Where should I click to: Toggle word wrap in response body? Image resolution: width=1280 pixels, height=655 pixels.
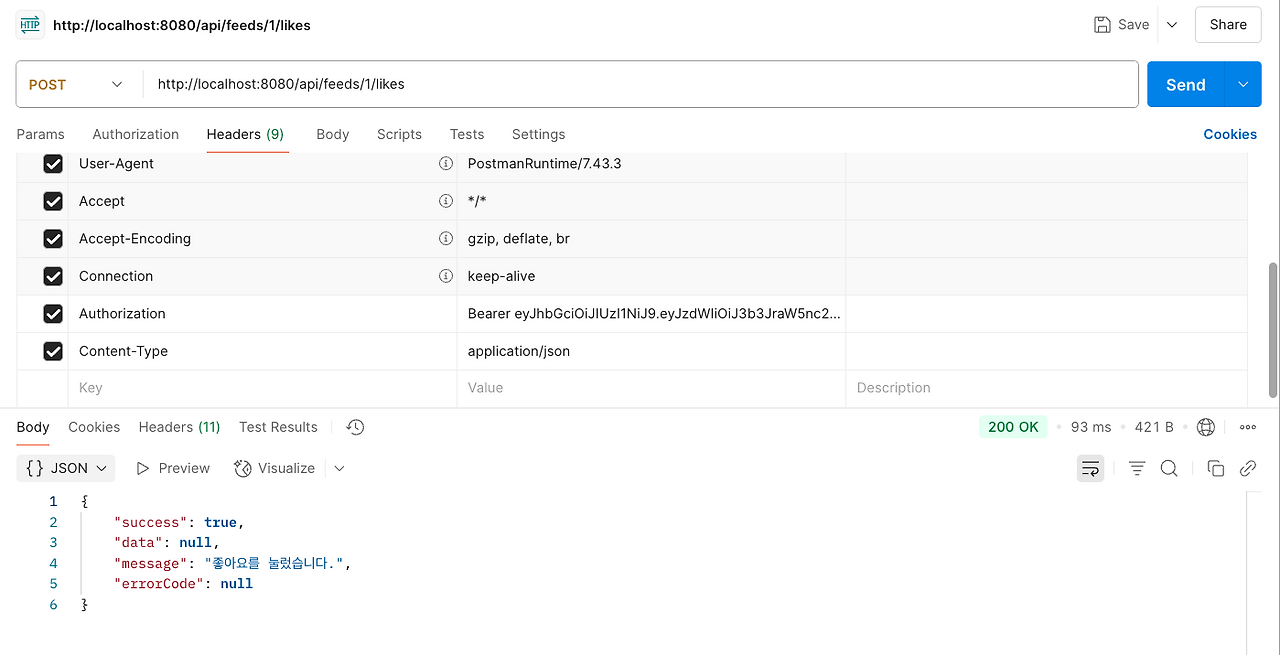[1090, 468]
